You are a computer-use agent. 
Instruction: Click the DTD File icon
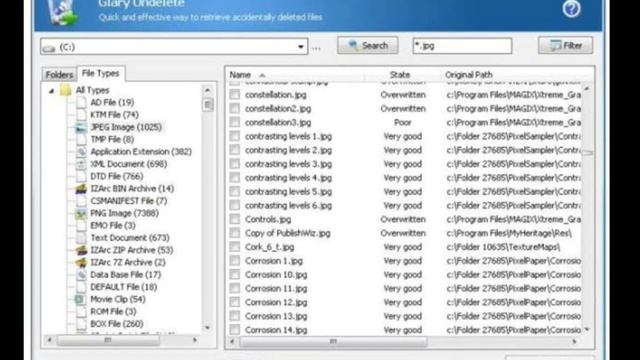pyautogui.click(x=81, y=176)
